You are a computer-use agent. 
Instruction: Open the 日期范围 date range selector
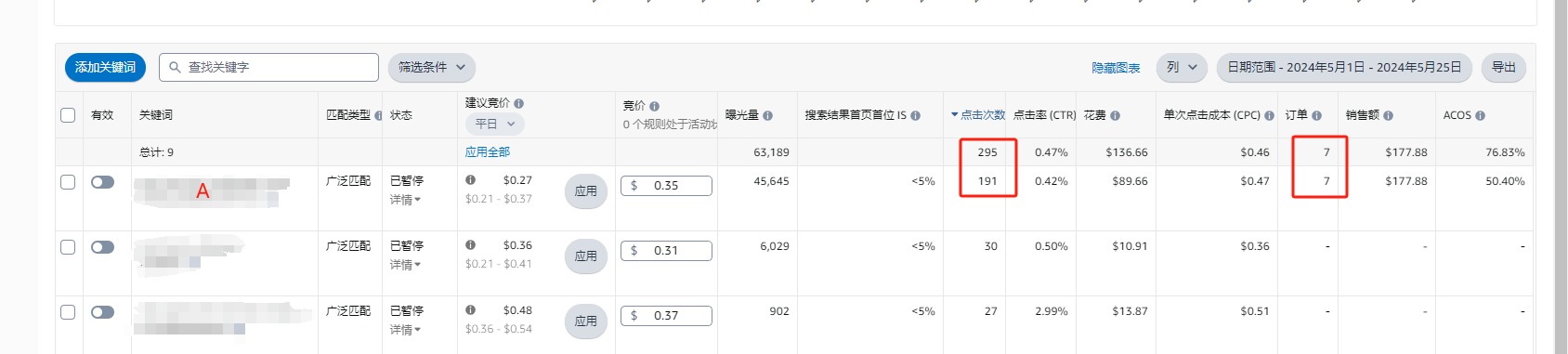coord(1344,67)
